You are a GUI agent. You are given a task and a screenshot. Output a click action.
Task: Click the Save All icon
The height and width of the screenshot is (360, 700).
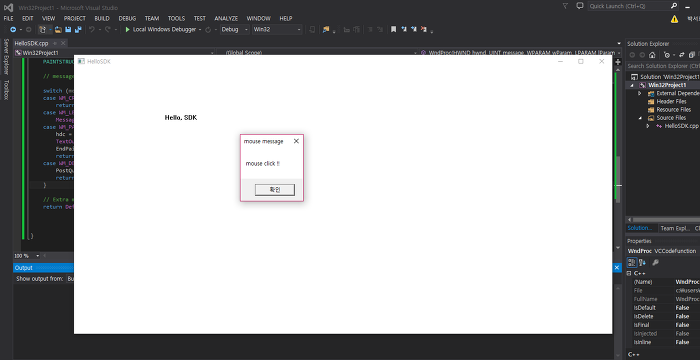click(x=78, y=29)
